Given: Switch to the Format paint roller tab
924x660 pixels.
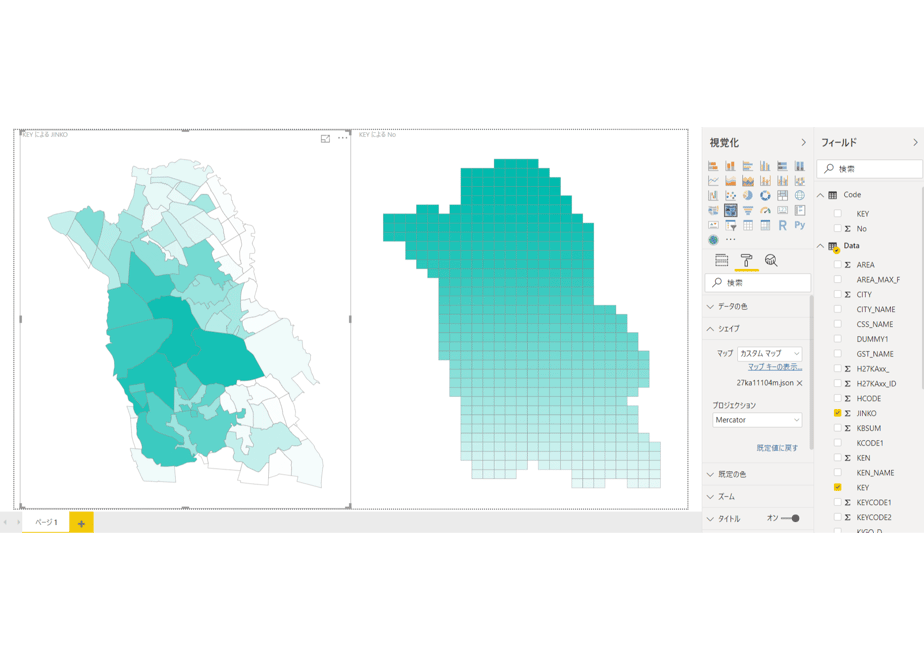Looking at the screenshot, I should coord(746,260).
